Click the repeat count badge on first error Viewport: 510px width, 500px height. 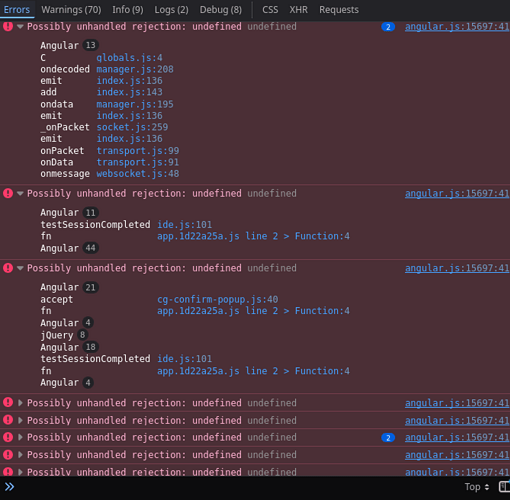point(388,27)
